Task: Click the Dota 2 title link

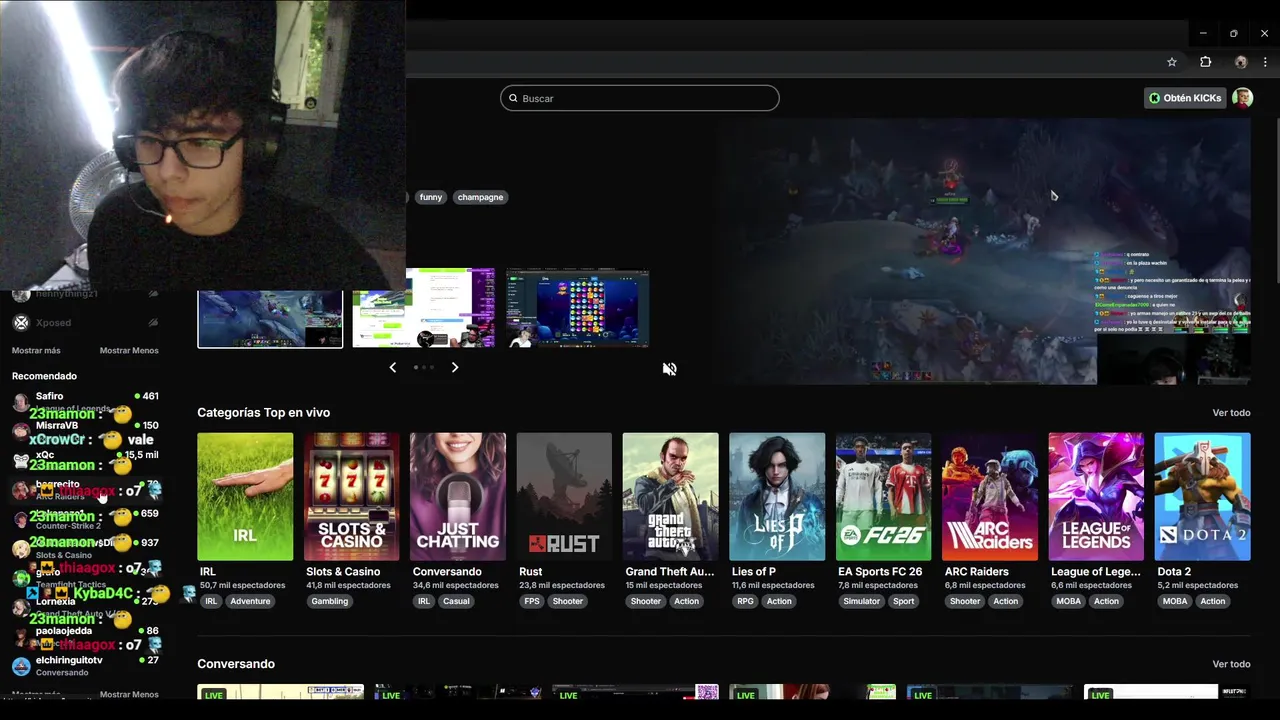Action: click(1174, 572)
